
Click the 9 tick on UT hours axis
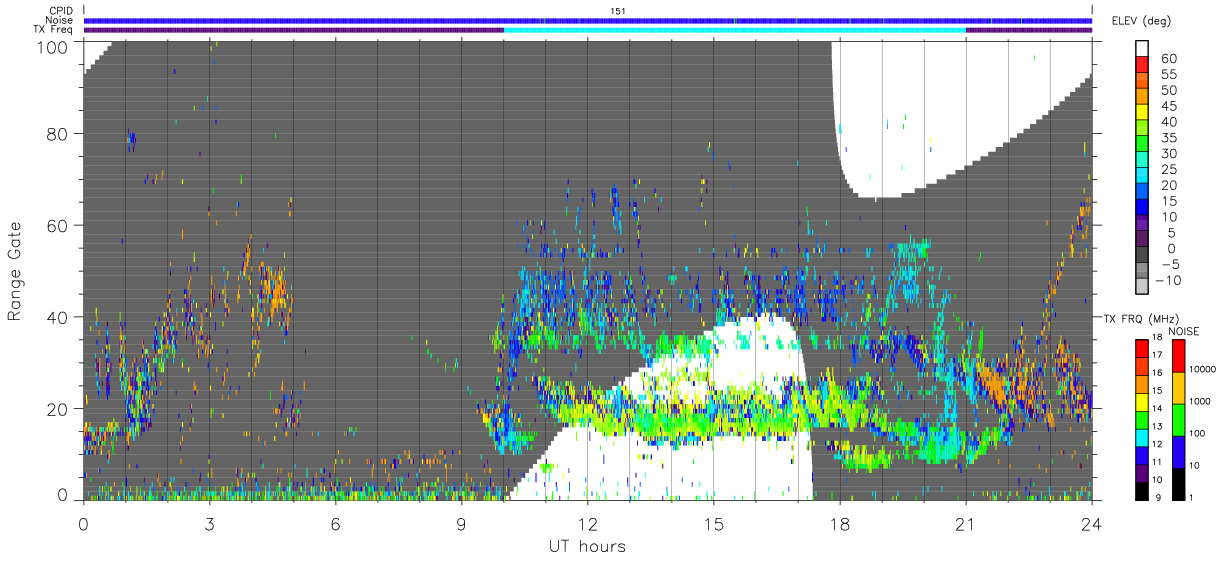pos(462,522)
